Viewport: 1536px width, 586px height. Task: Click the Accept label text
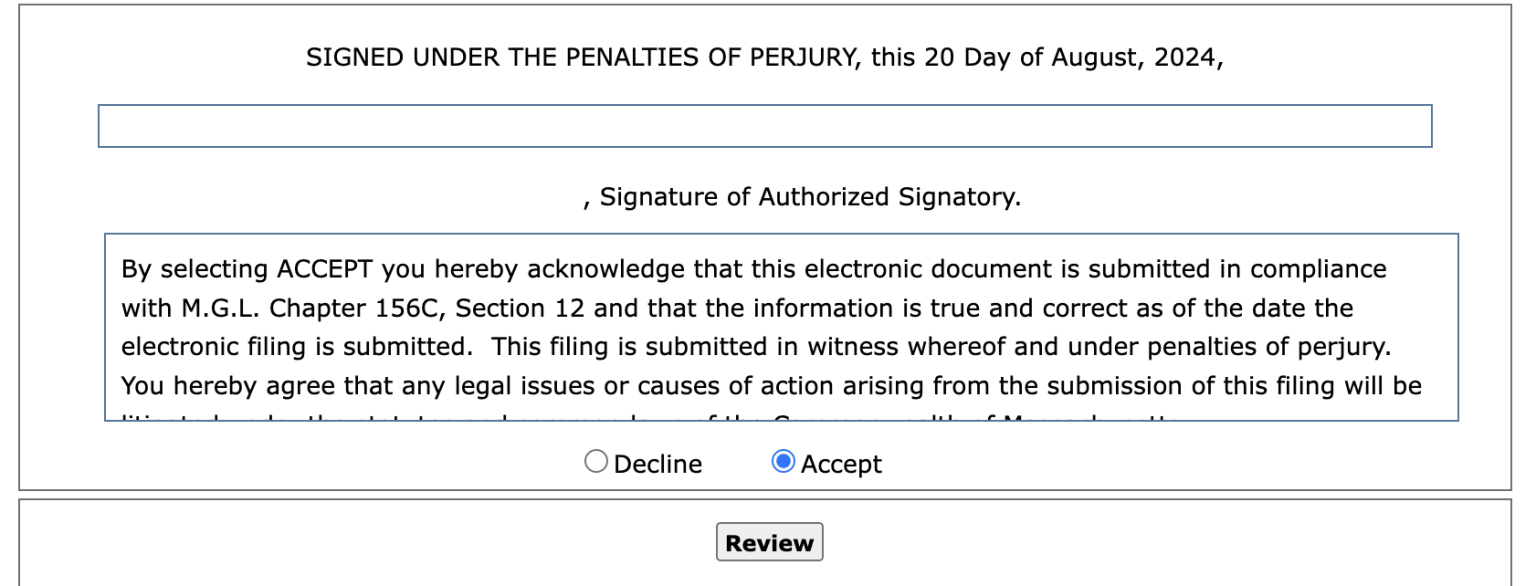pos(843,463)
